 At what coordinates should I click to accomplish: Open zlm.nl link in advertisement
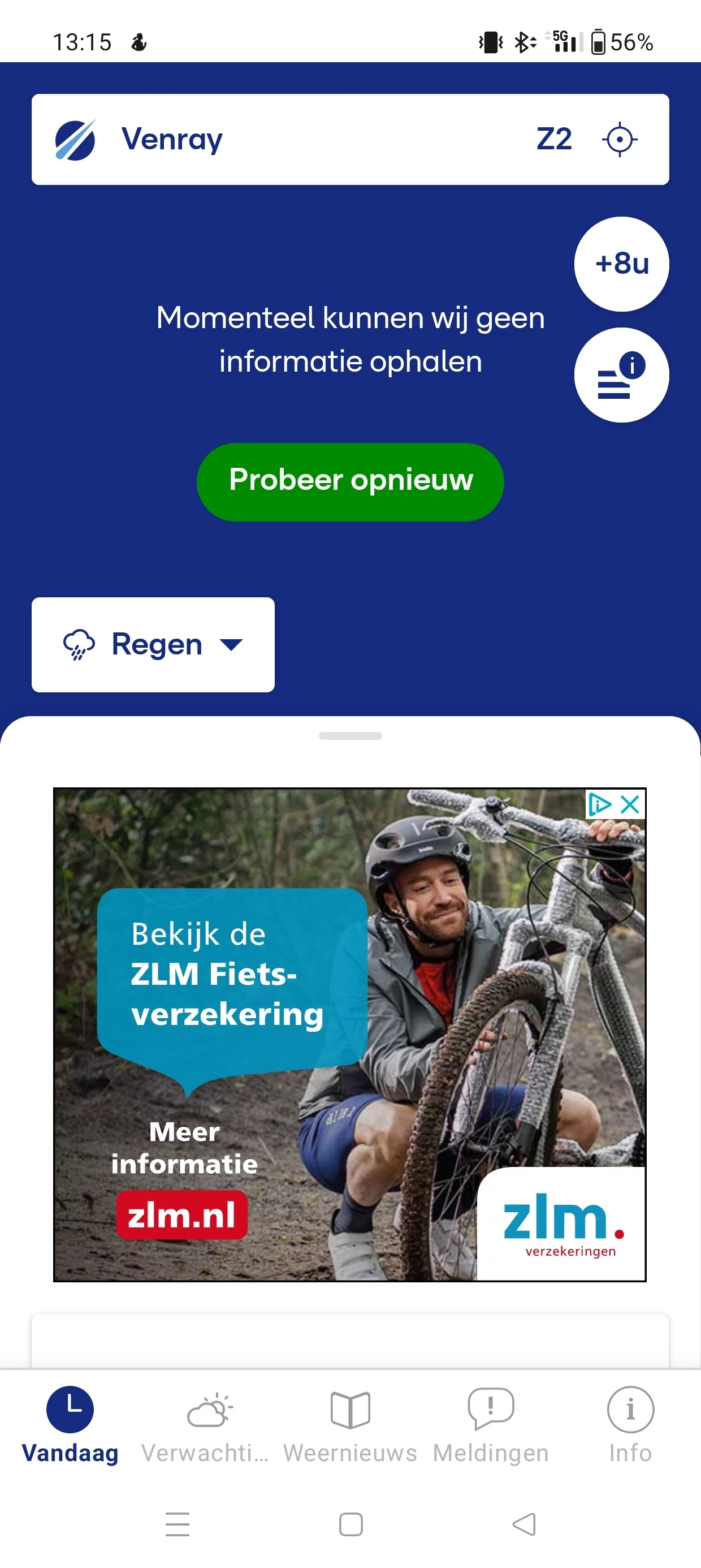(x=181, y=1215)
